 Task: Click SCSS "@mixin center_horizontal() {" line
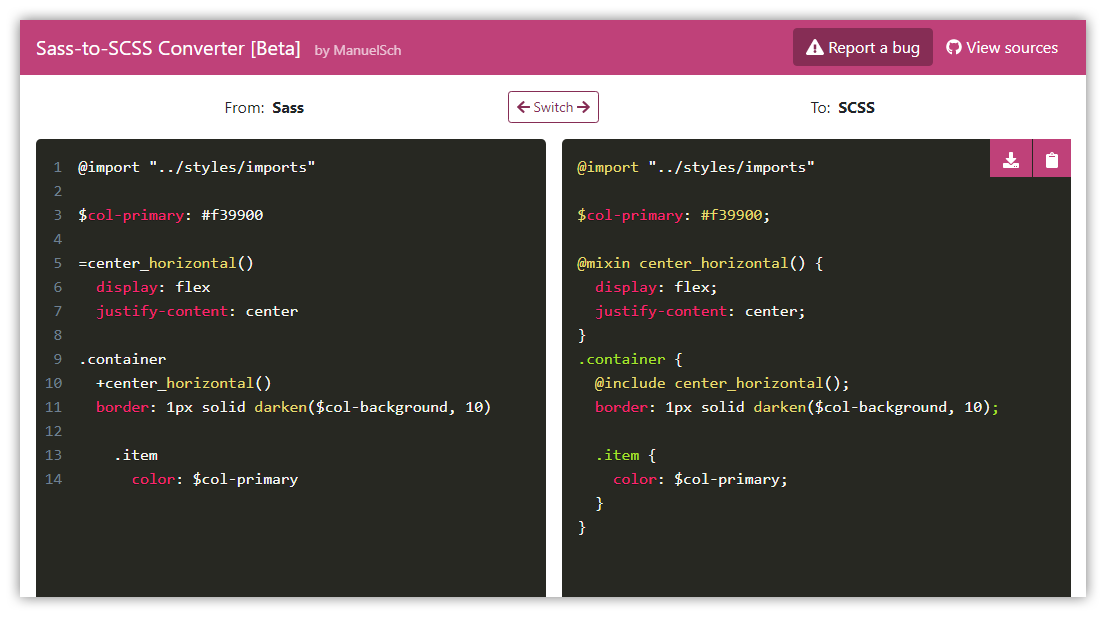coord(700,263)
